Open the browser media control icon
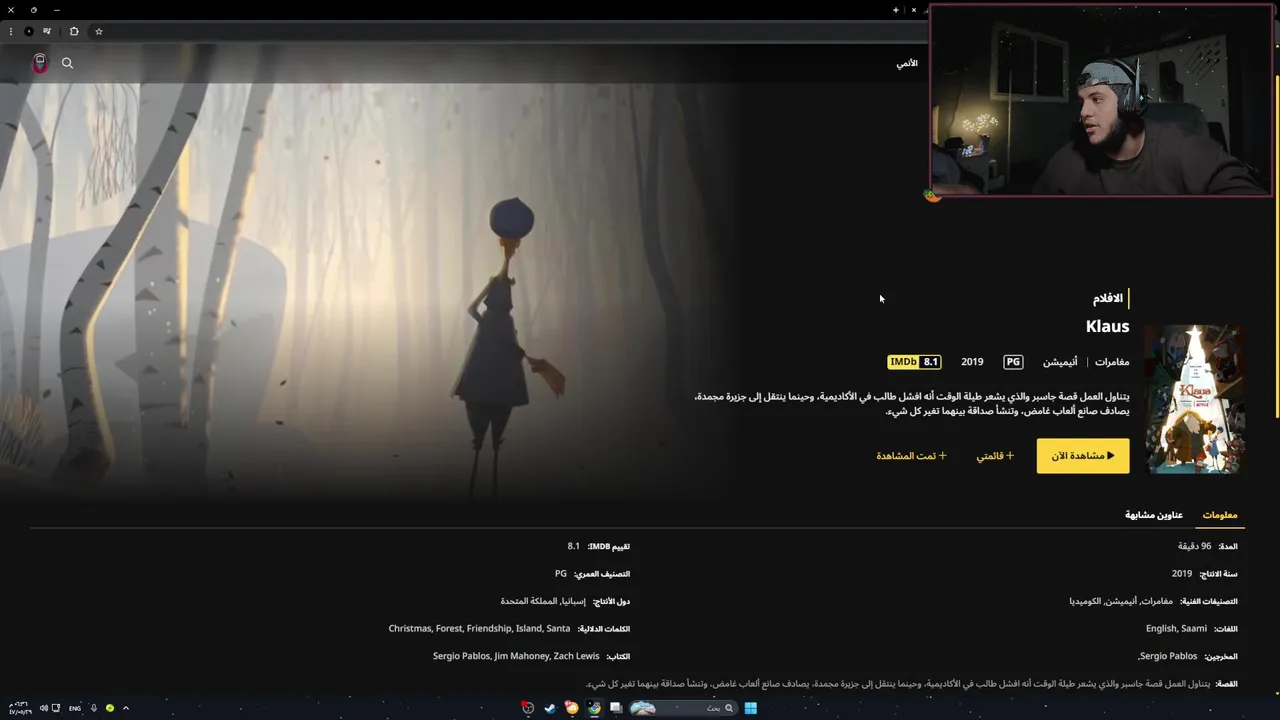 pyautogui.click(x=46, y=31)
